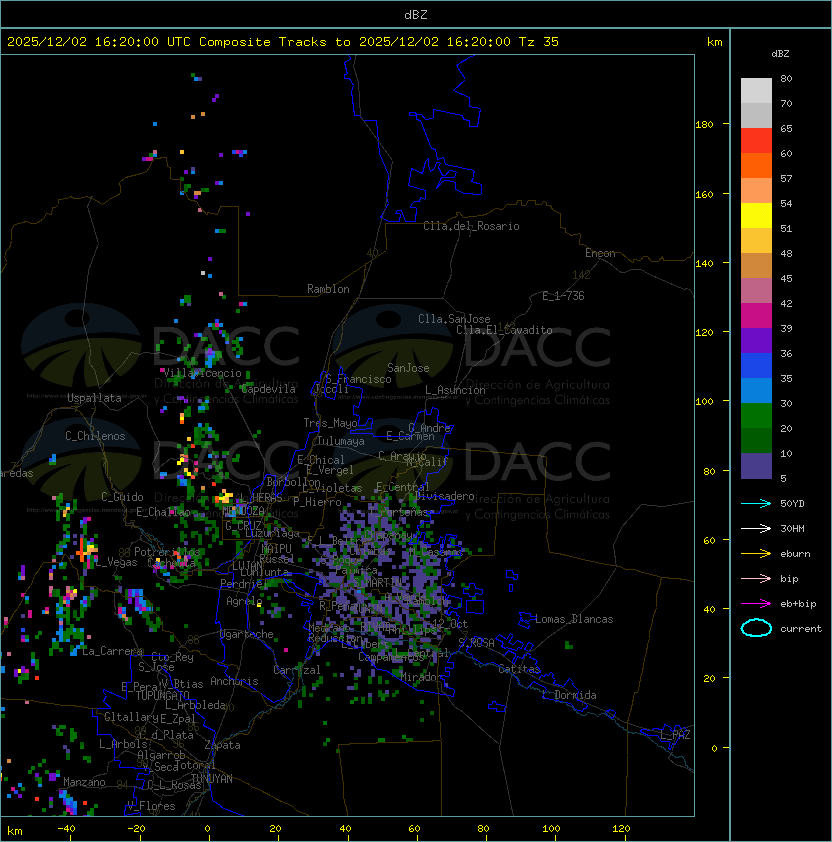Click the 'V_Flores' map label
The height and width of the screenshot is (842, 832).
(x=151, y=806)
